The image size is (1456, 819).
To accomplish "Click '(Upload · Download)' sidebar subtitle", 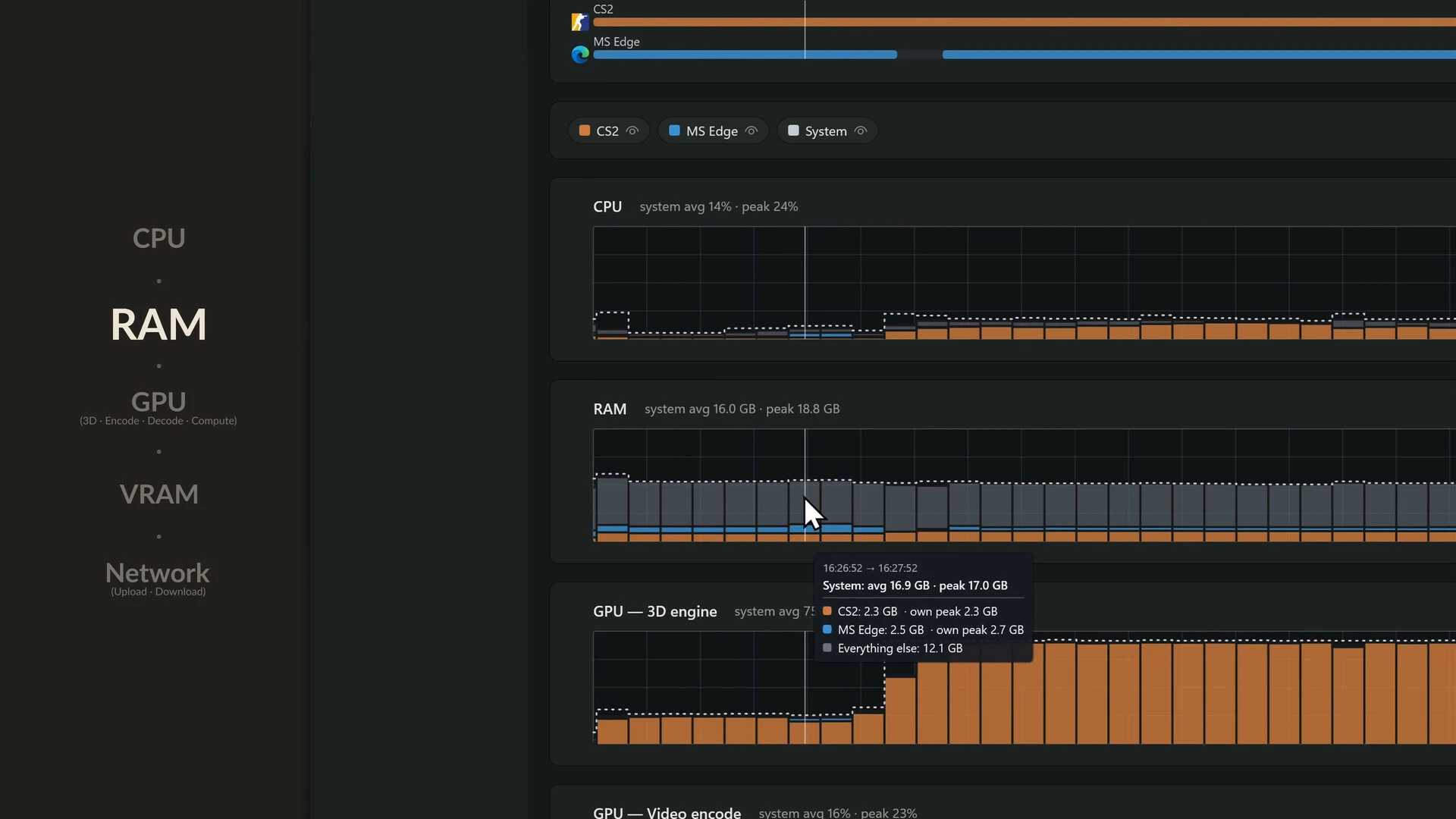I will 158,591.
